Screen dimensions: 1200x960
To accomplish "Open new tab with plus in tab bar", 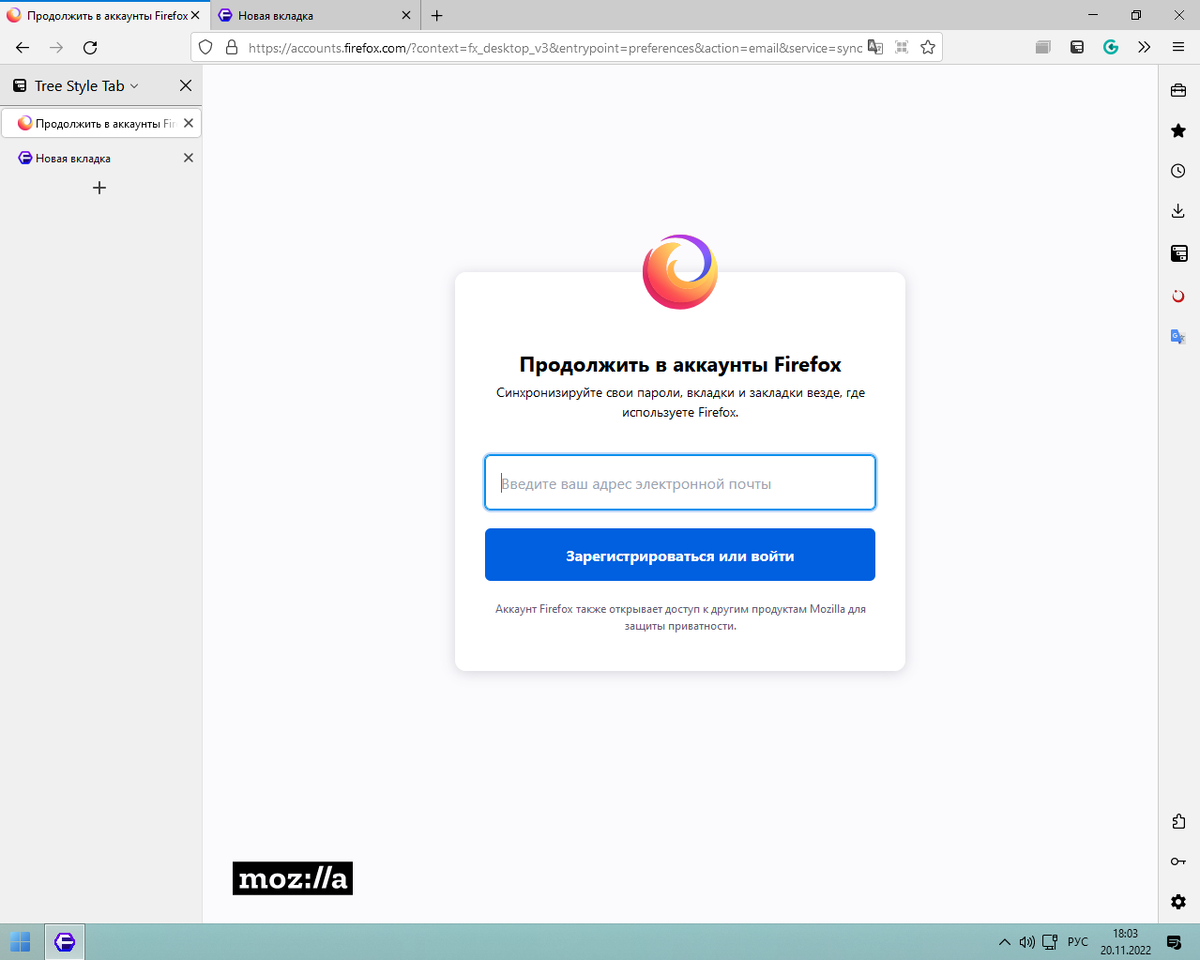I will (x=437, y=16).
